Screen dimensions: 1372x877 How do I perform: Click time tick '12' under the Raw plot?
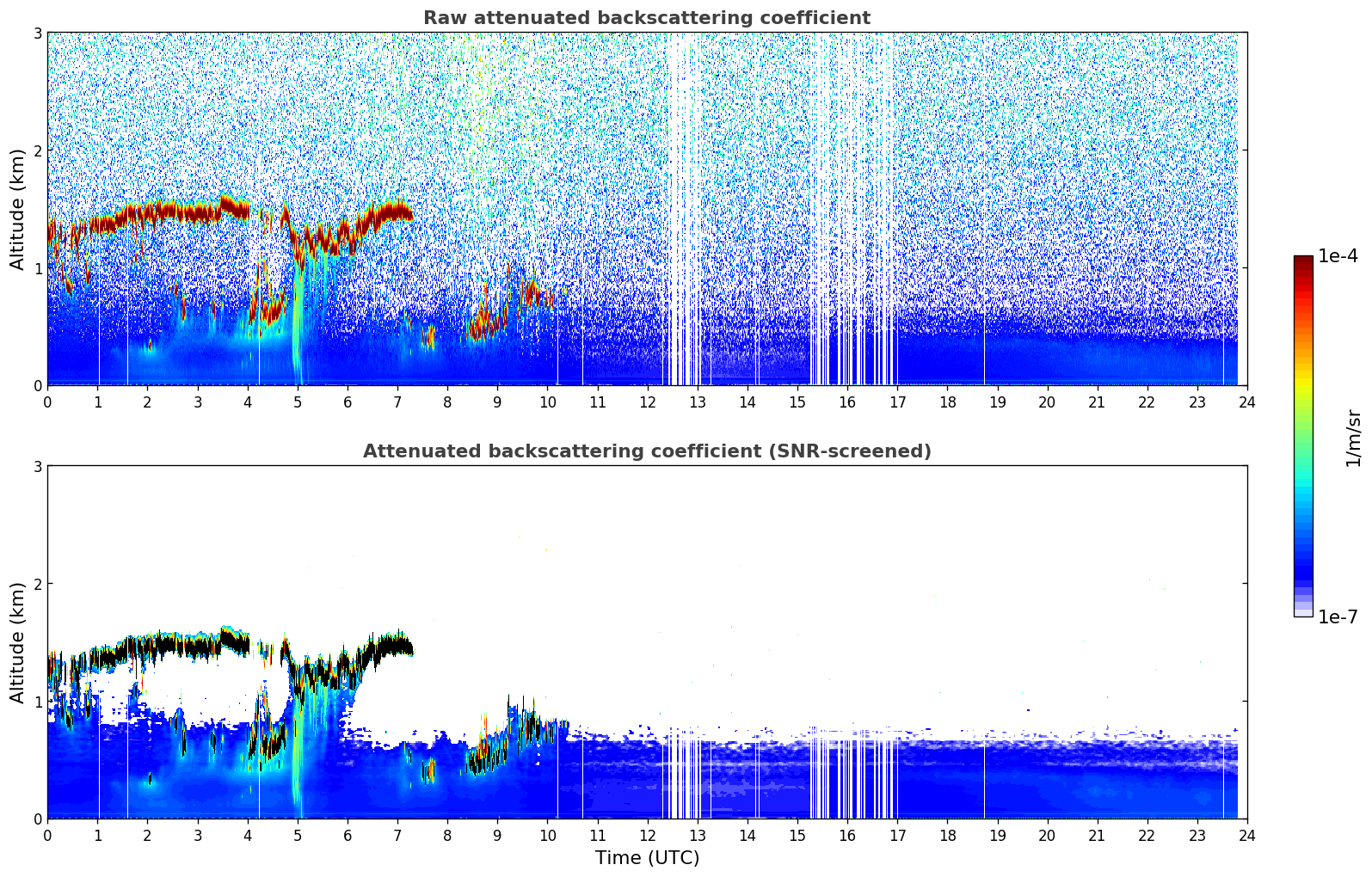(x=648, y=402)
